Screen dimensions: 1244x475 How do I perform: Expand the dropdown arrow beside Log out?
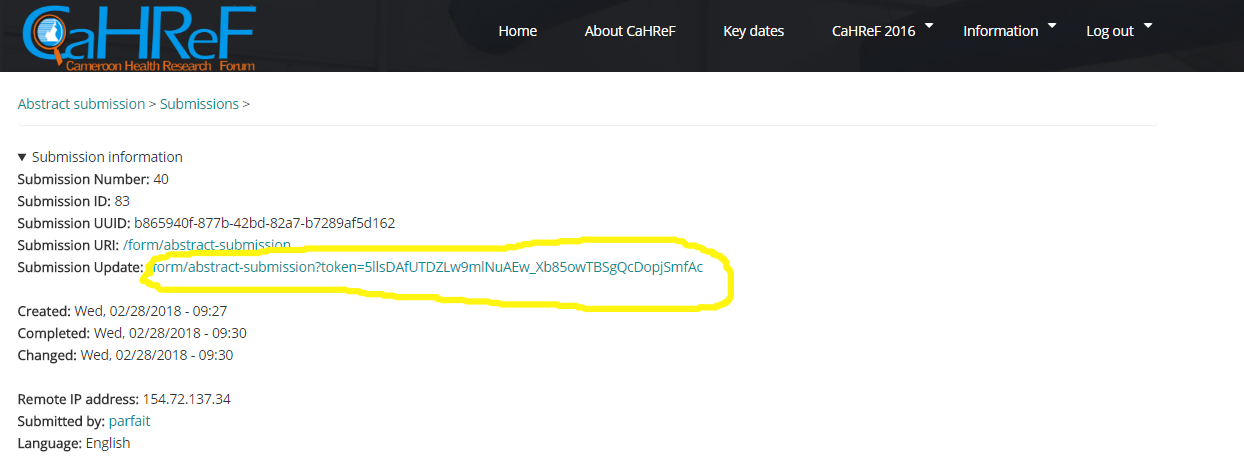[1148, 25]
